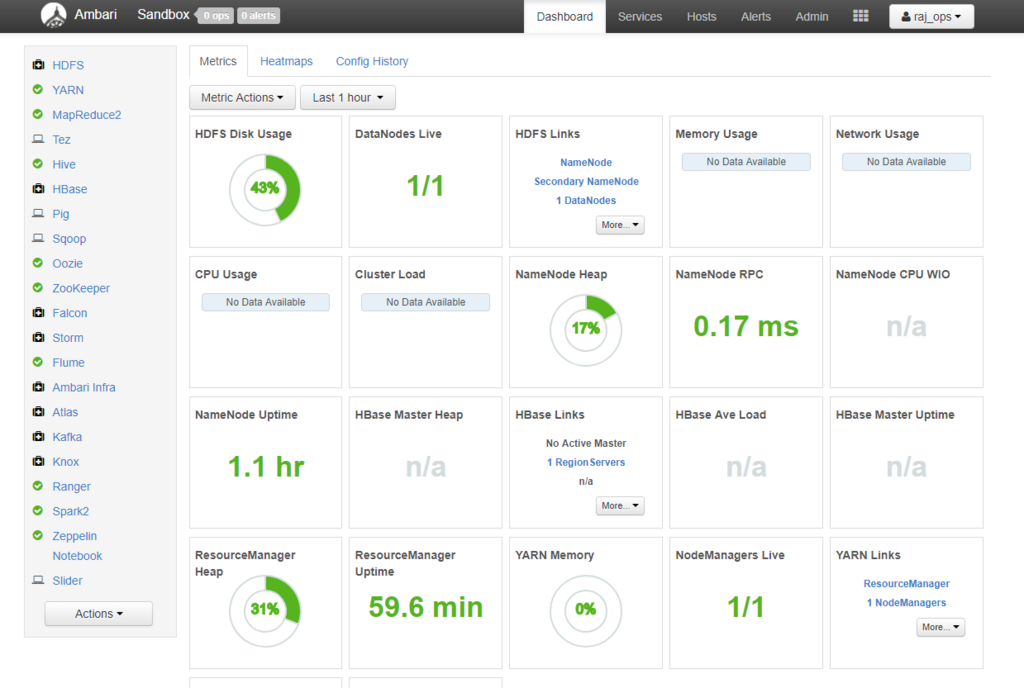Click the YARN green status checkmark
1024x688 pixels.
(38, 89)
